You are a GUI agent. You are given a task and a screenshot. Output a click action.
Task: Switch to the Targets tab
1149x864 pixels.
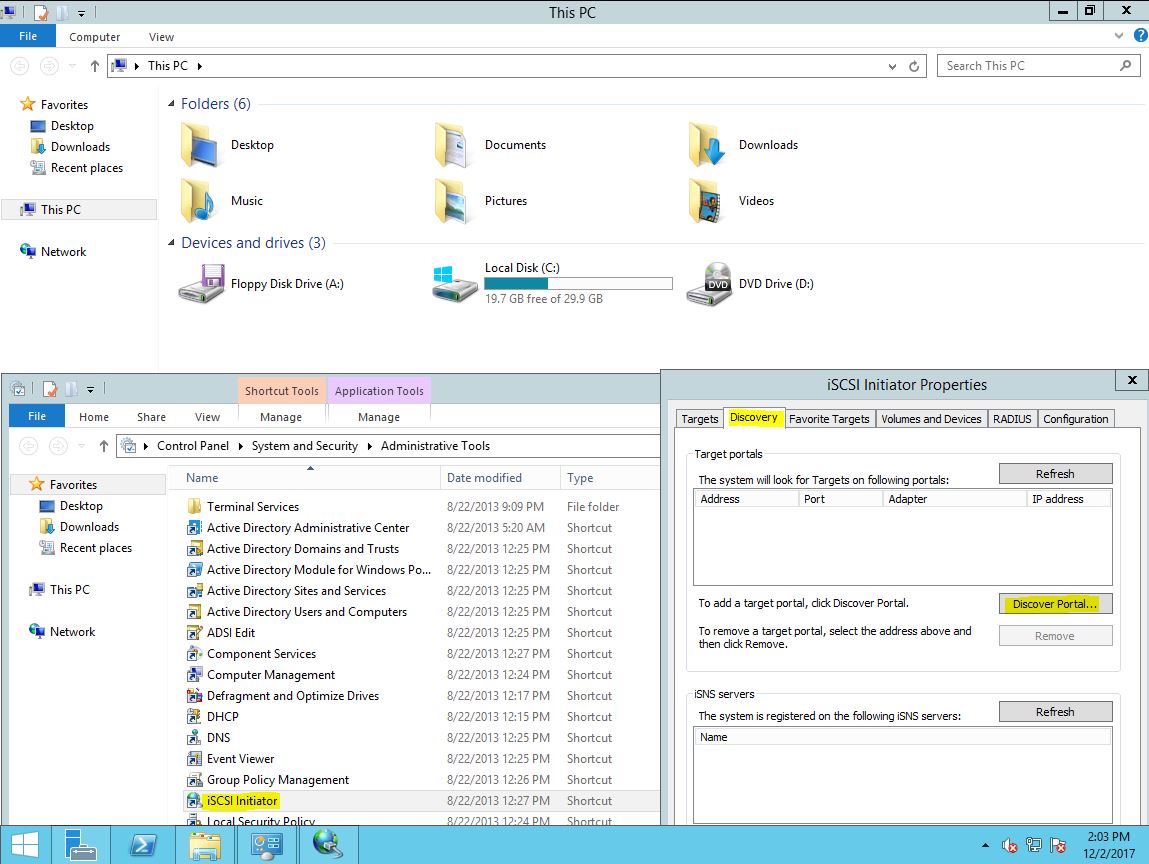pos(700,419)
